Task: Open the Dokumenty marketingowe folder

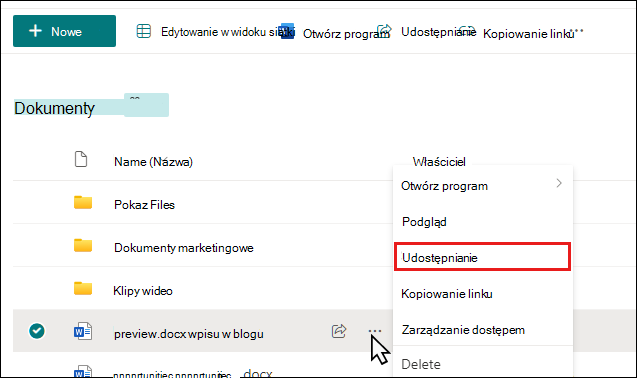Action: (184, 248)
